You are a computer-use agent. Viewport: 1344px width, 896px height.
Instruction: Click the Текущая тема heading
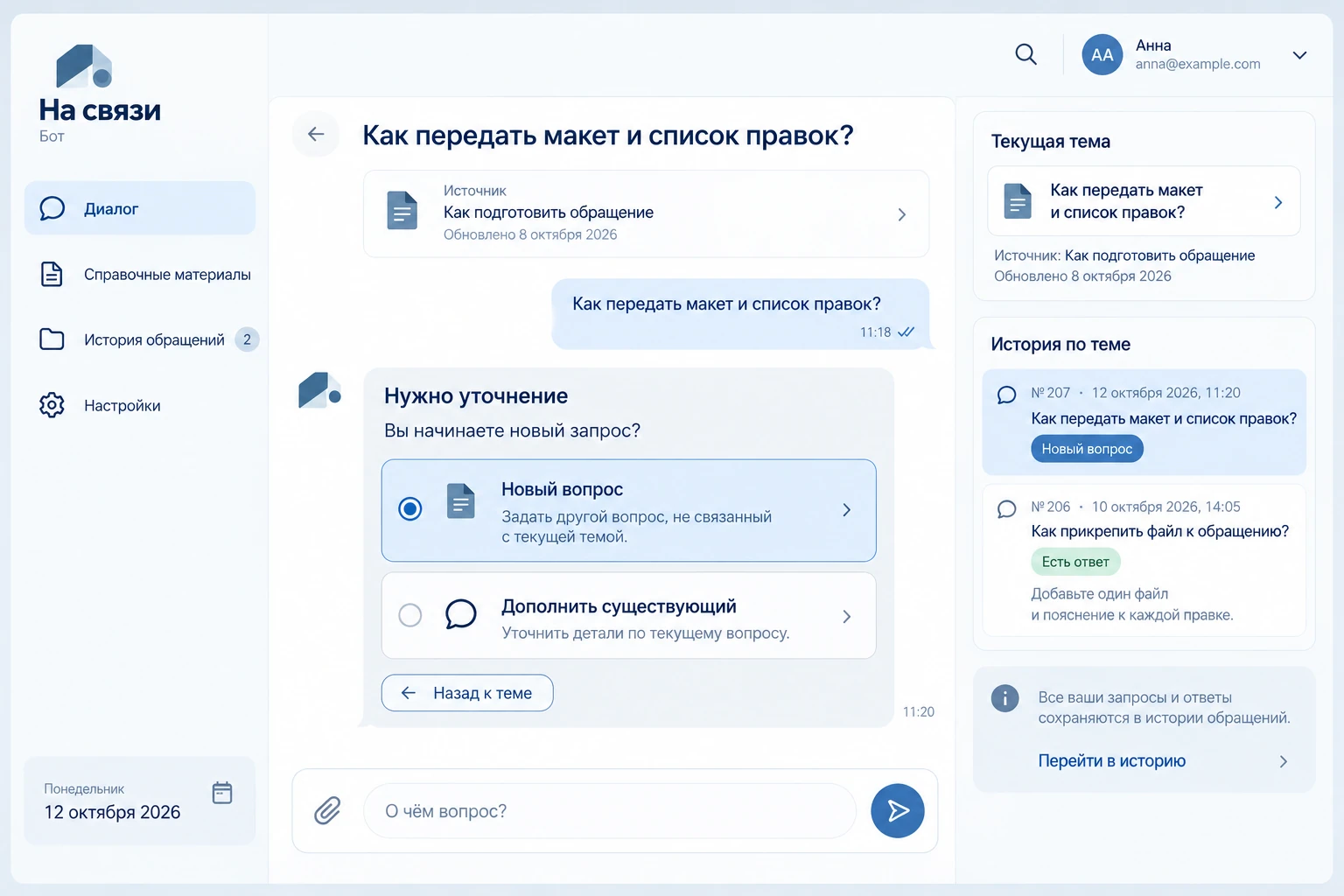click(1050, 142)
